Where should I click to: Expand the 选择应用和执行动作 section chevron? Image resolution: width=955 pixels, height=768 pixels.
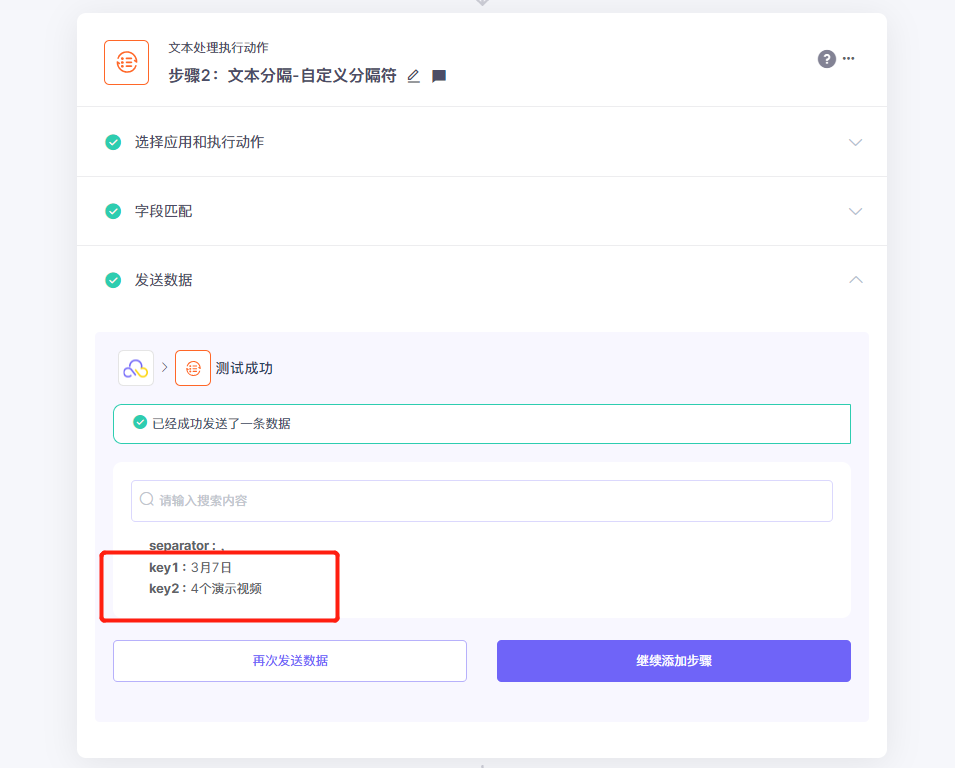pos(855,143)
